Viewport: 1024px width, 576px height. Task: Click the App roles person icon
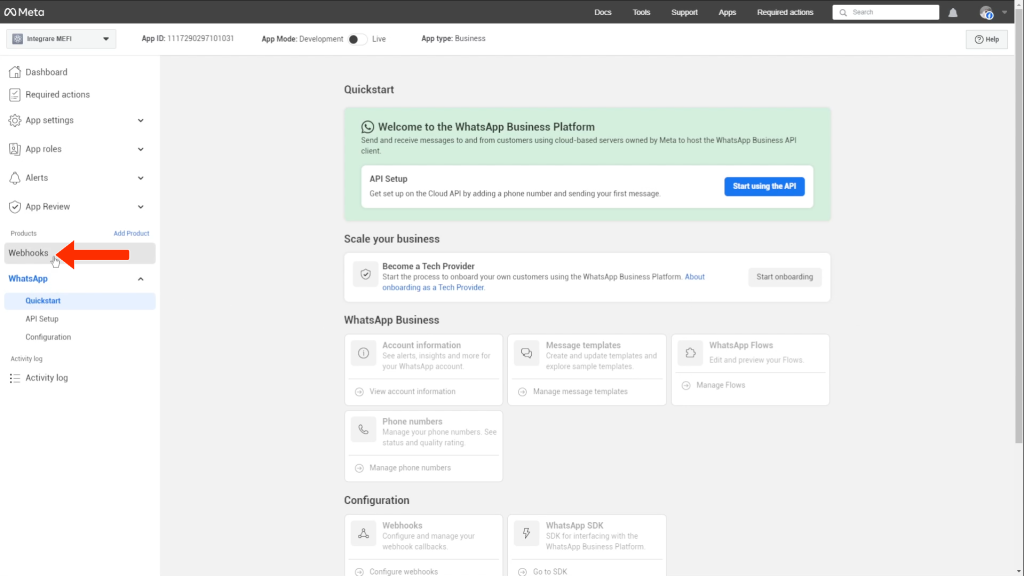14,149
